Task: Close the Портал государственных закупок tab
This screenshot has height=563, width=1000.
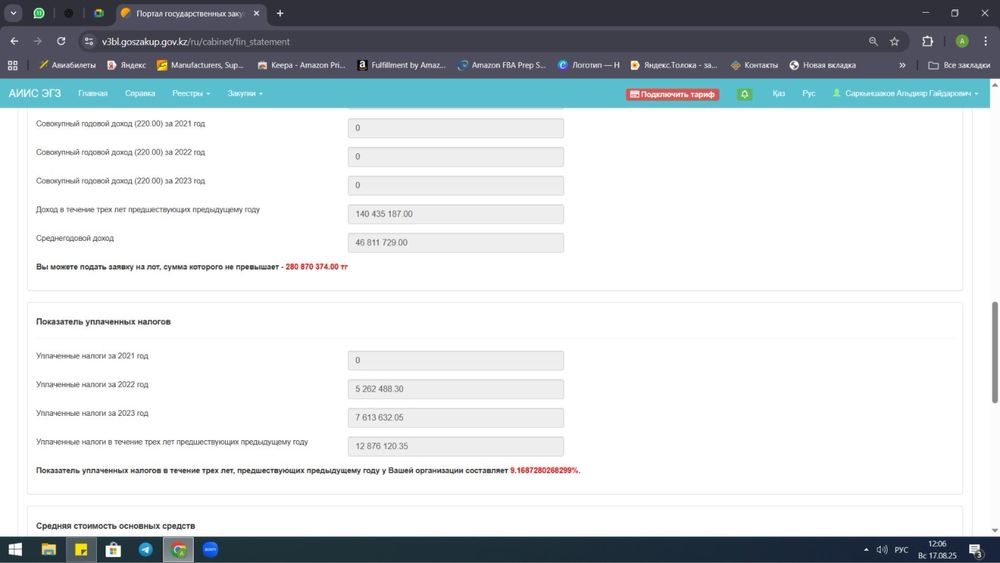Action: click(256, 13)
